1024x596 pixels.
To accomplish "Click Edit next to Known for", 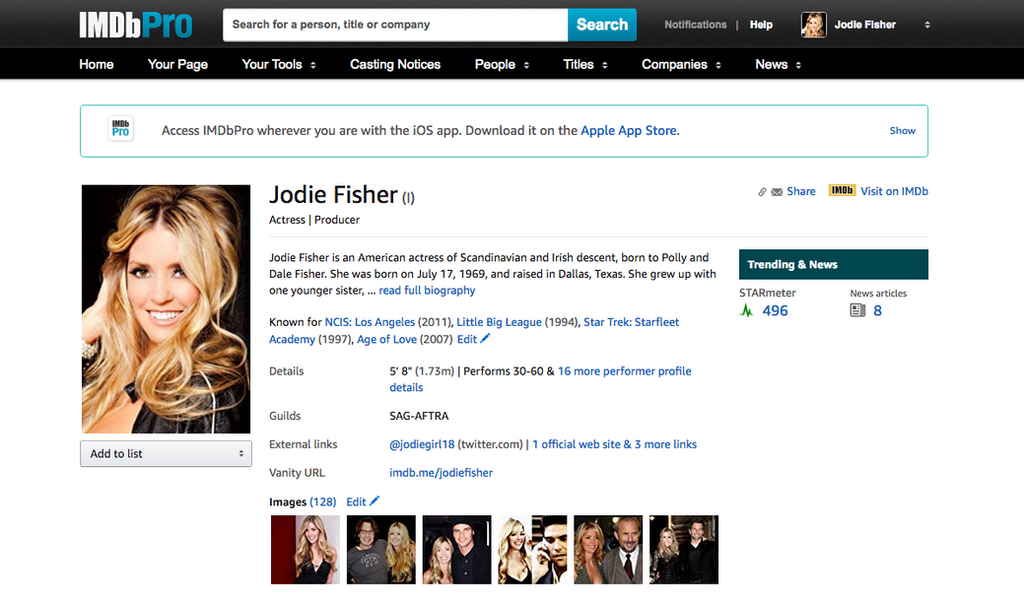I will coord(467,339).
